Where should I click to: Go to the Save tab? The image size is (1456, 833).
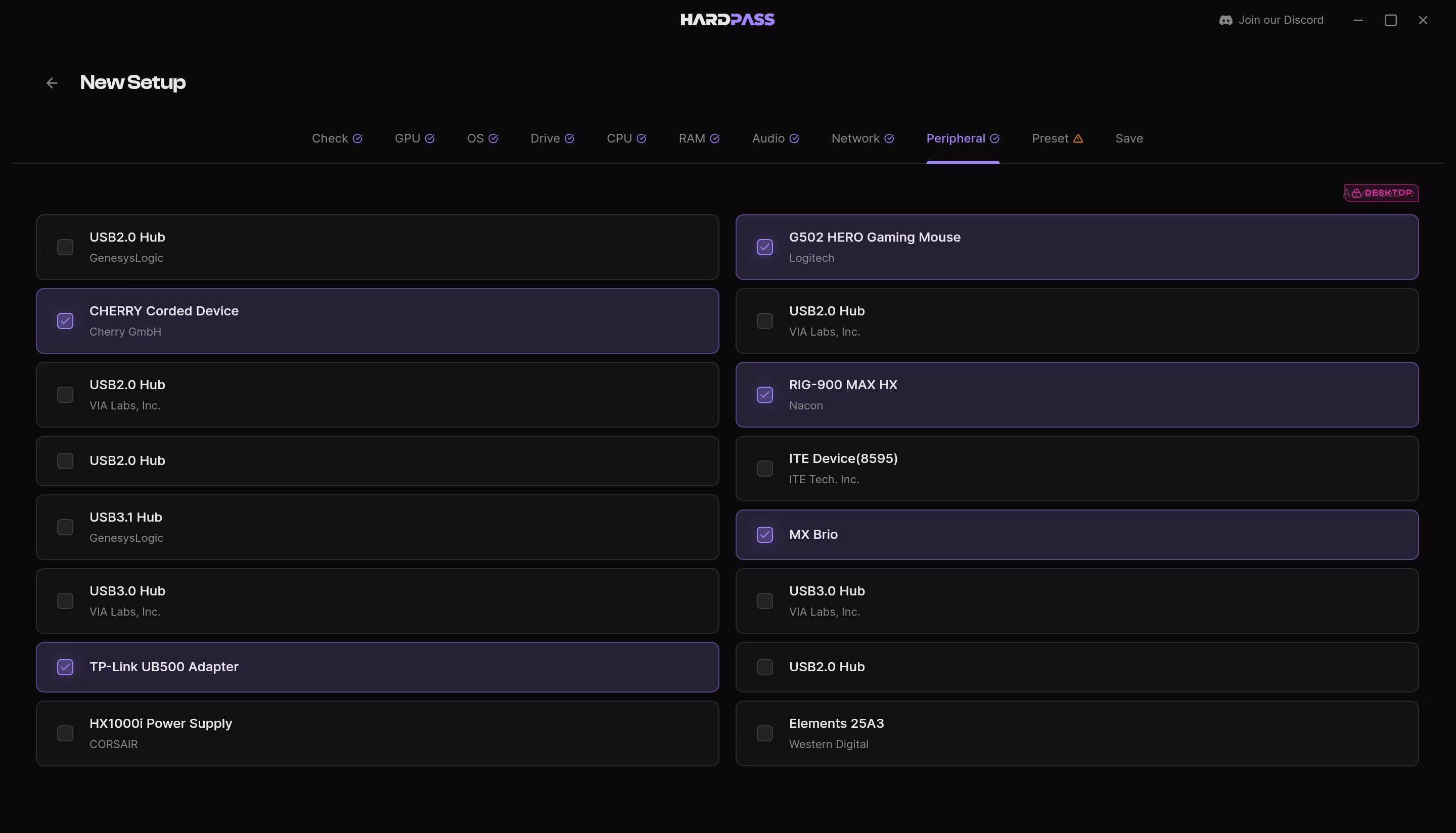tap(1129, 138)
